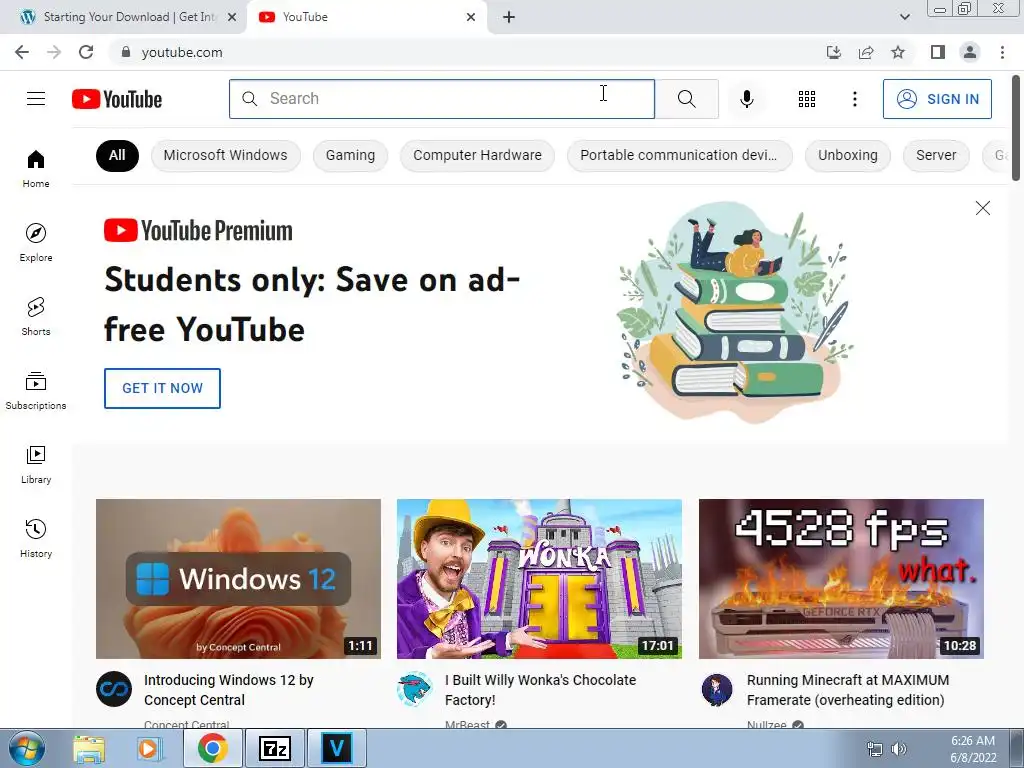1024x768 pixels.
Task: Open Shorts in the sidebar
Action: (36, 316)
